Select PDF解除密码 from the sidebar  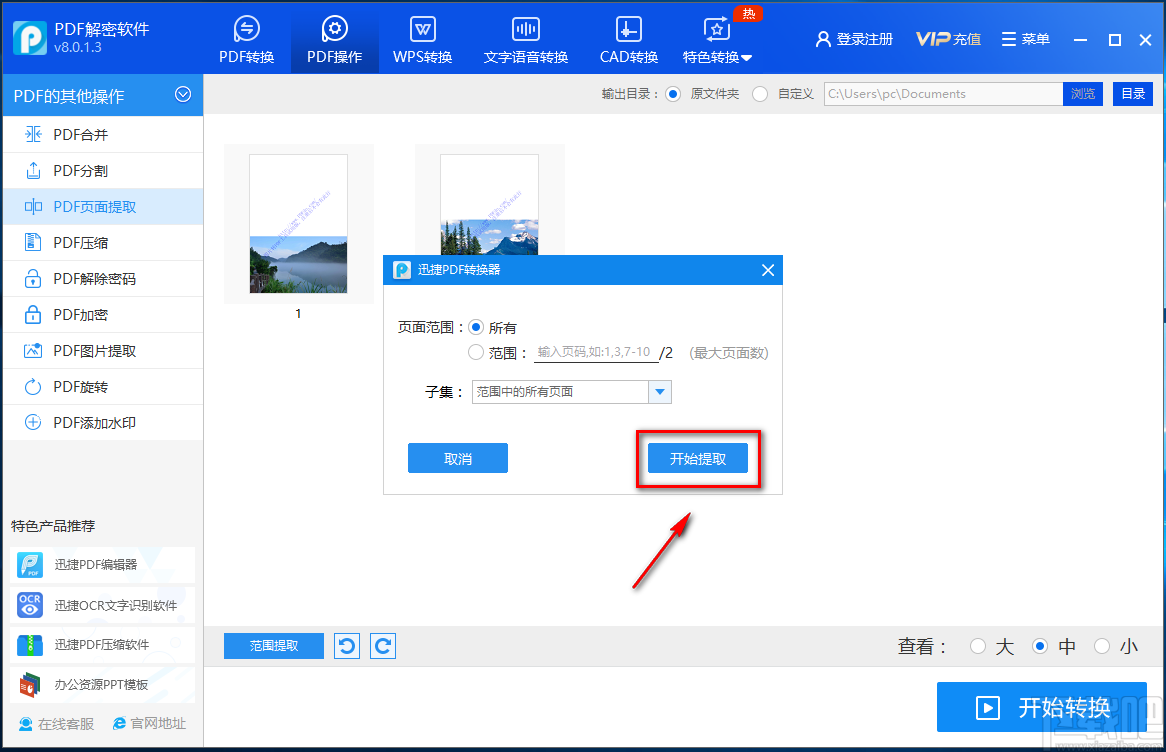87,278
